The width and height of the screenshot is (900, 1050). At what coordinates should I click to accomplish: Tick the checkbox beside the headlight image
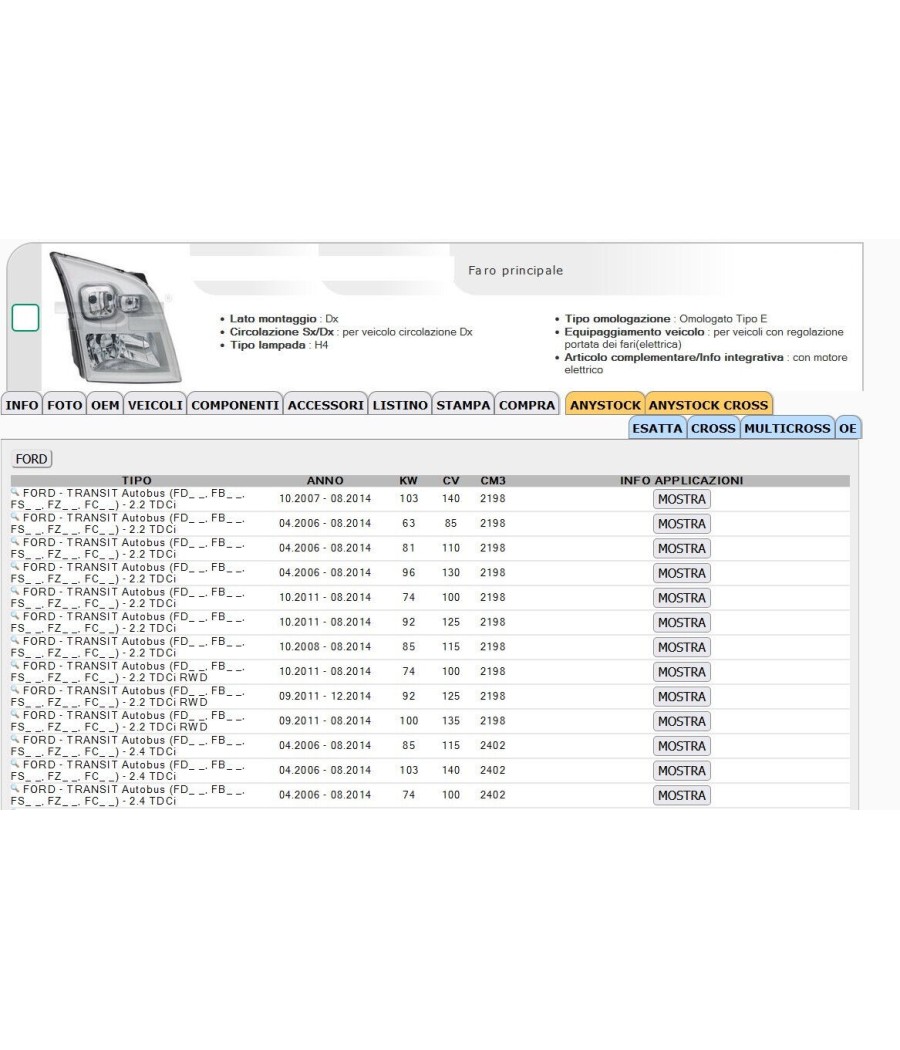[25, 317]
